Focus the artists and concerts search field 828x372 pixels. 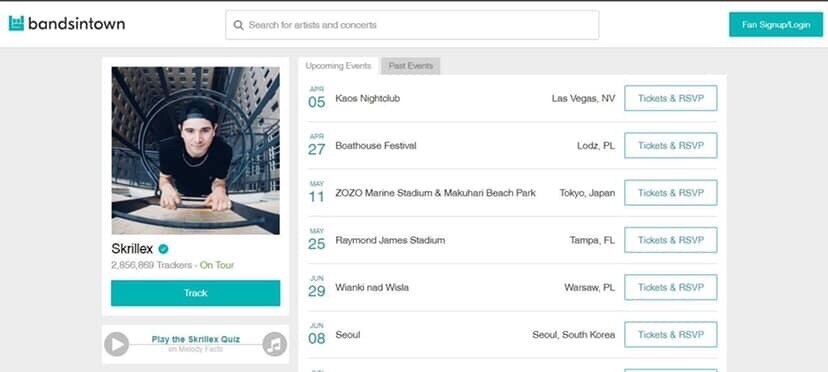click(x=412, y=25)
